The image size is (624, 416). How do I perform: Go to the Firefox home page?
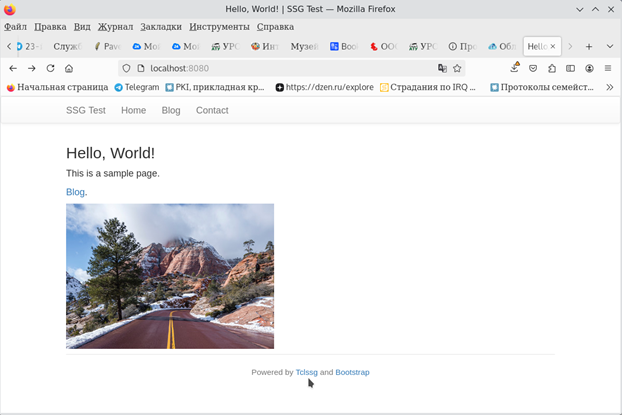tap(69, 69)
